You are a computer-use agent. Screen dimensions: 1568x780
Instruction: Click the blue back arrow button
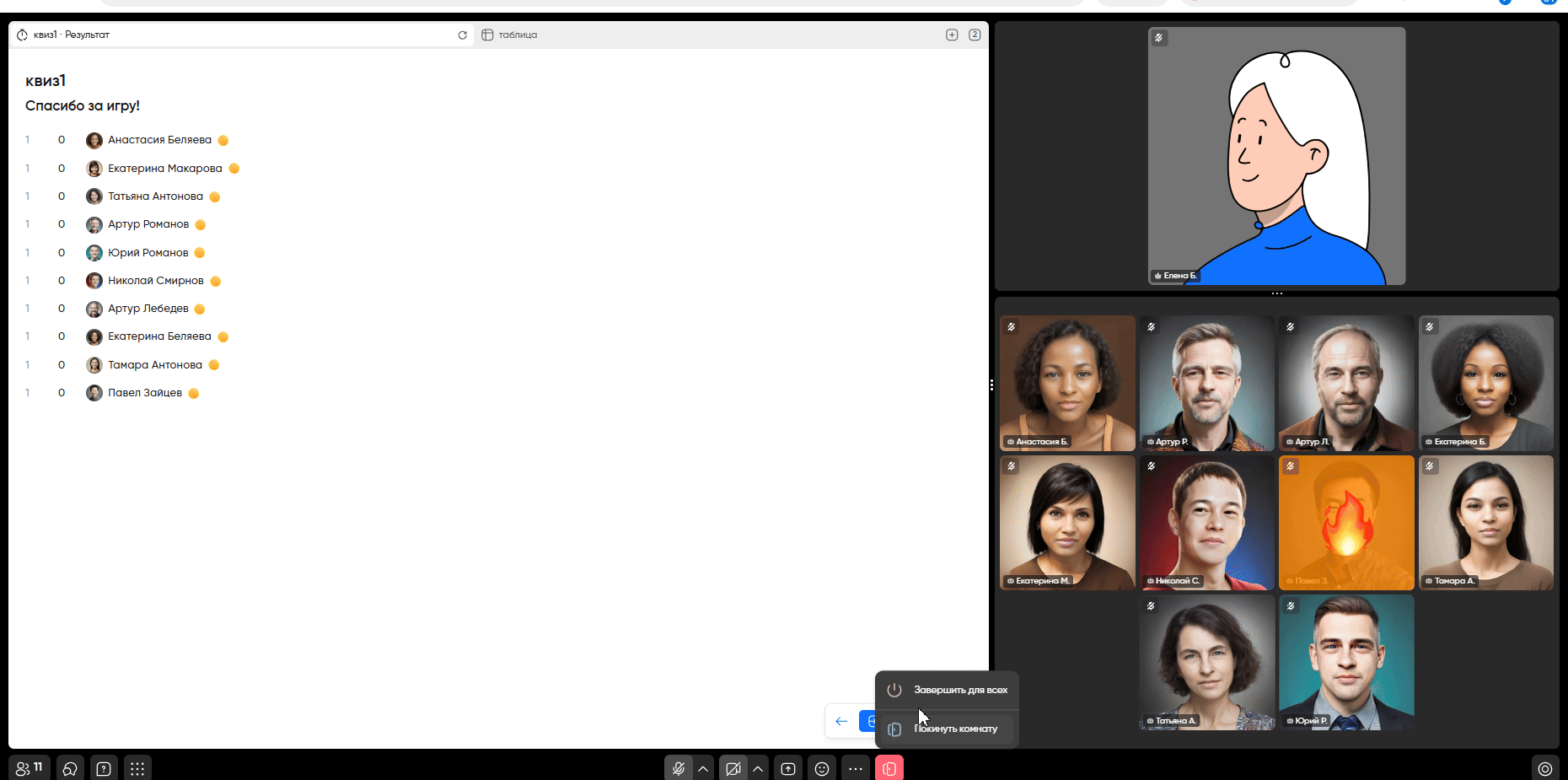(x=841, y=721)
